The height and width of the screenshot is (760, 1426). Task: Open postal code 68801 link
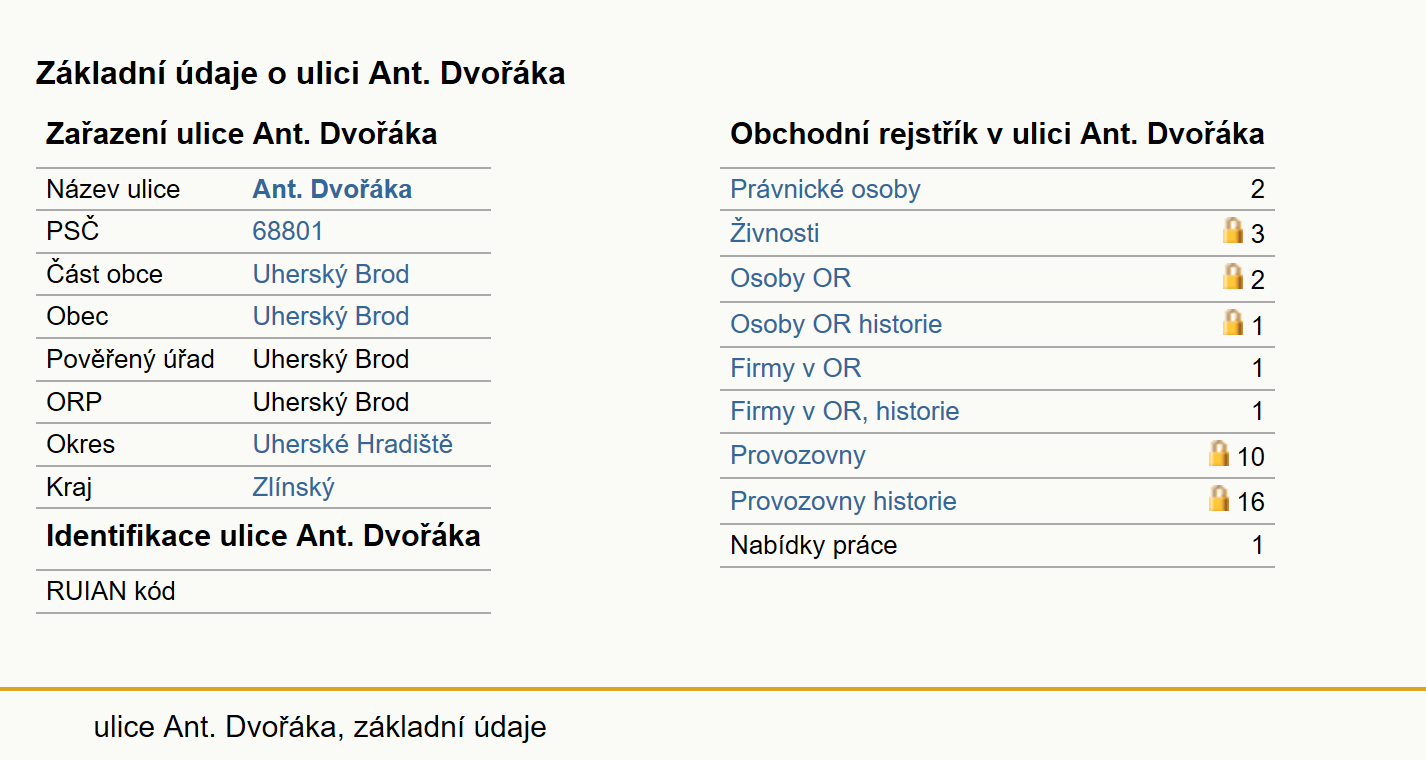288,232
